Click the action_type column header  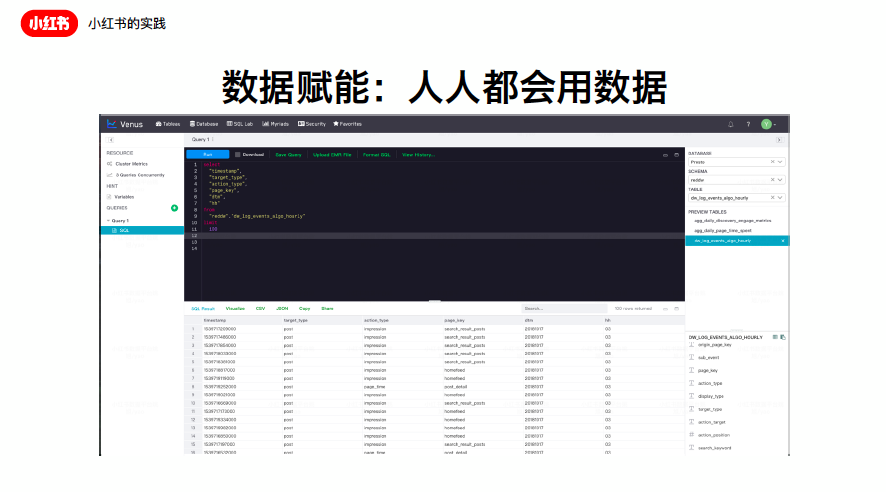tap(376, 320)
